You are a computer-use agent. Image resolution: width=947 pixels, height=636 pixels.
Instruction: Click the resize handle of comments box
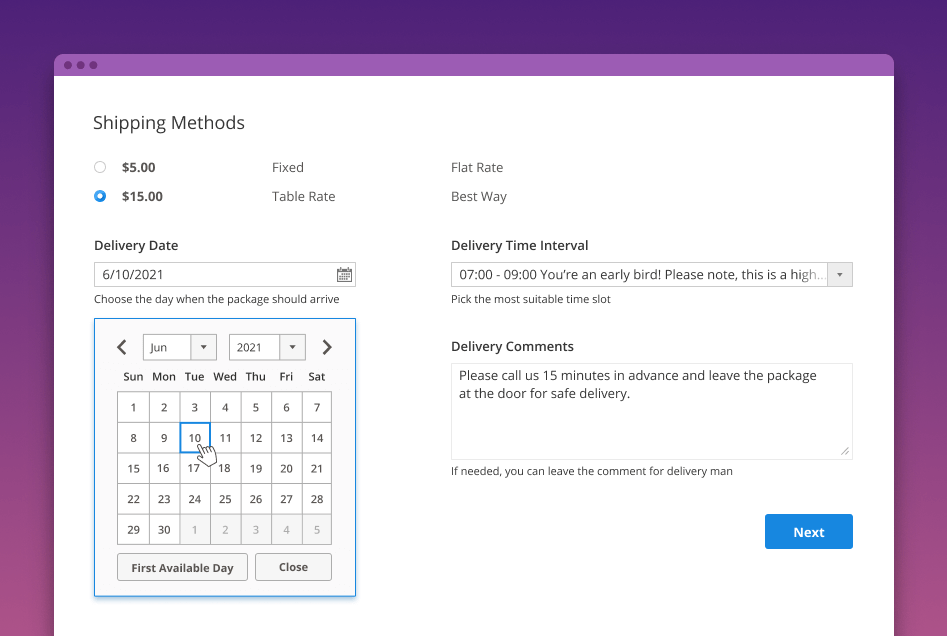point(845,452)
